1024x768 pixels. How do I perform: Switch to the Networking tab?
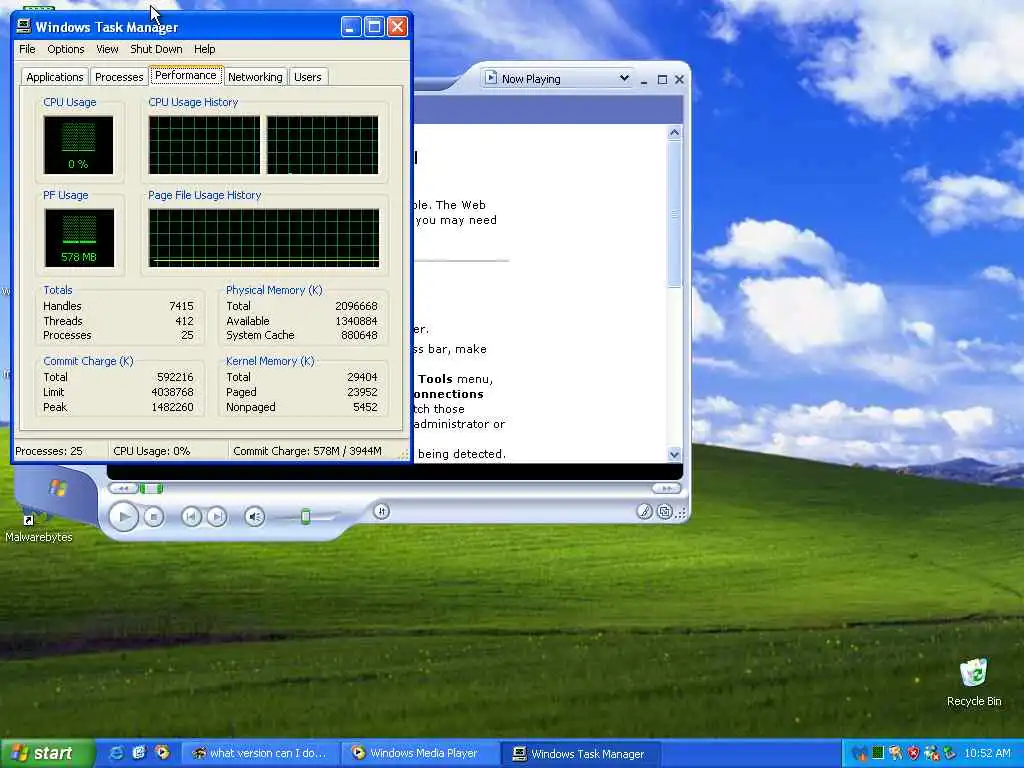point(255,77)
